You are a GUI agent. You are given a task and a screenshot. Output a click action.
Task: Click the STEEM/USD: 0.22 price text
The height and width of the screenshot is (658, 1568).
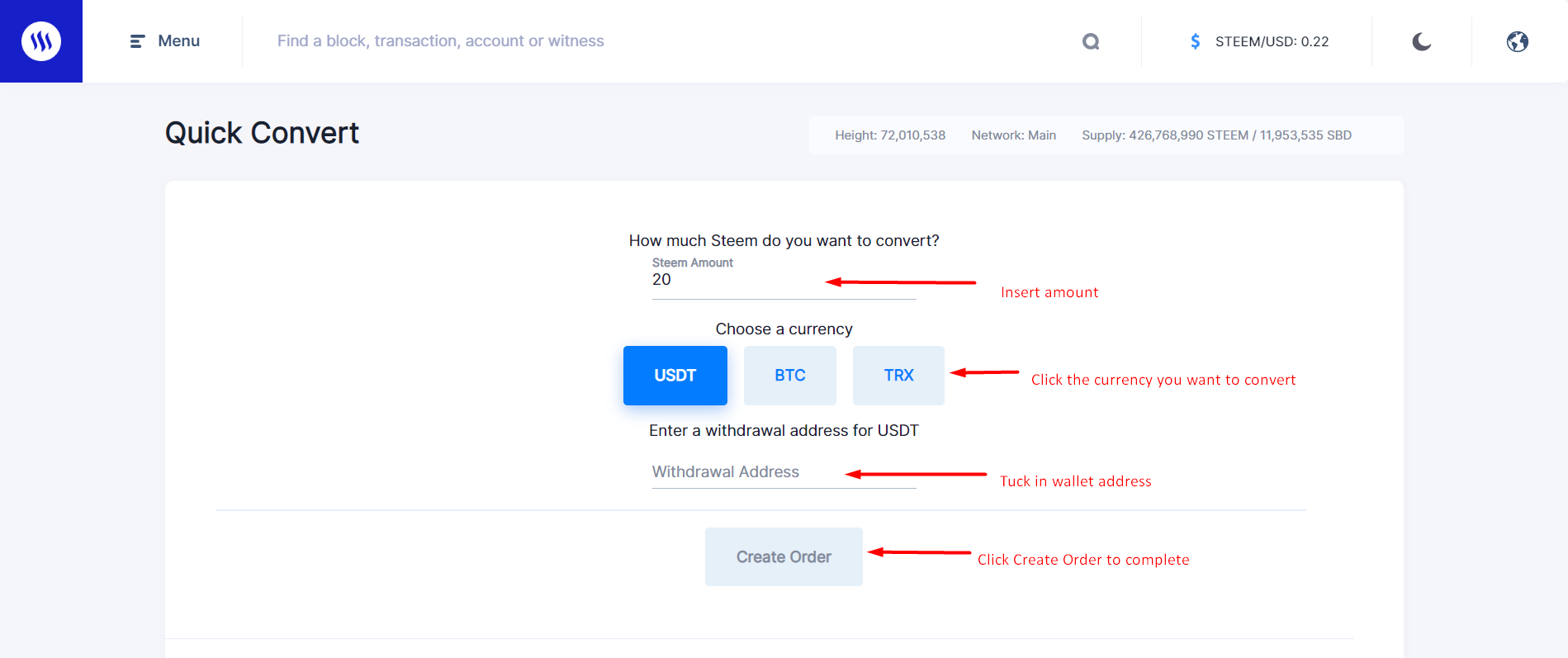1272,42
